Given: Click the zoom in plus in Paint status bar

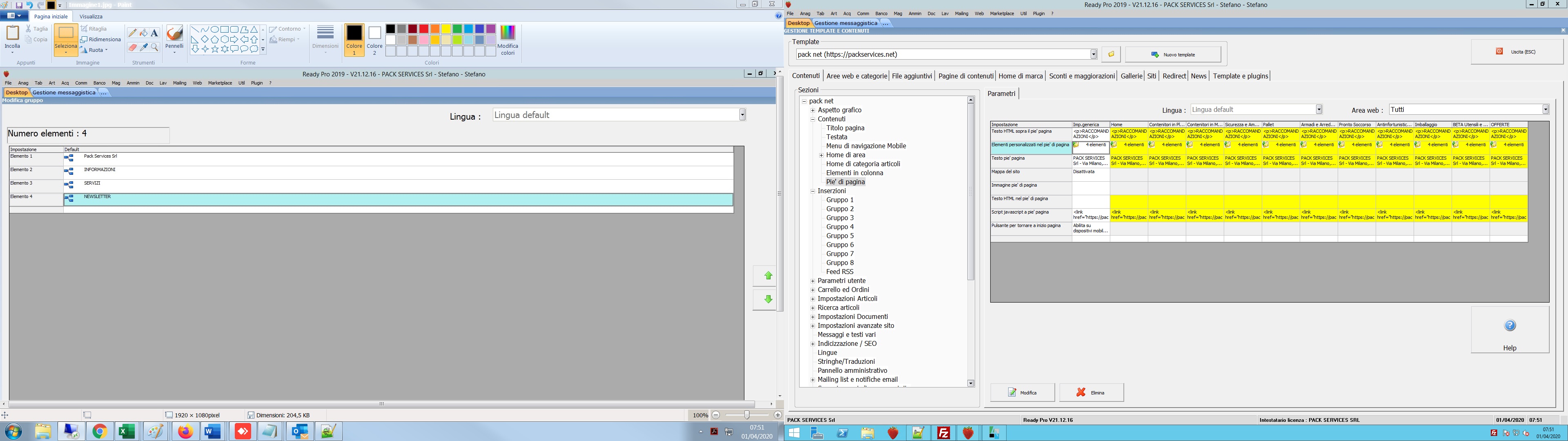Looking at the screenshot, I should coord(777,415).
